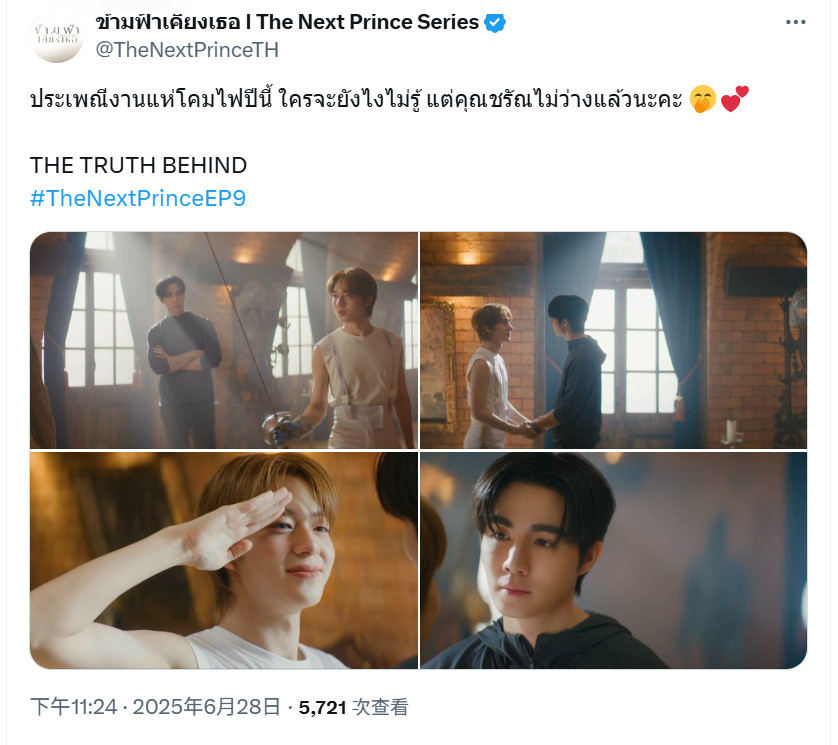This screenshot has height=745, width=838.
Task: Open bottom-left photo of saluting man
Action: 224,560
